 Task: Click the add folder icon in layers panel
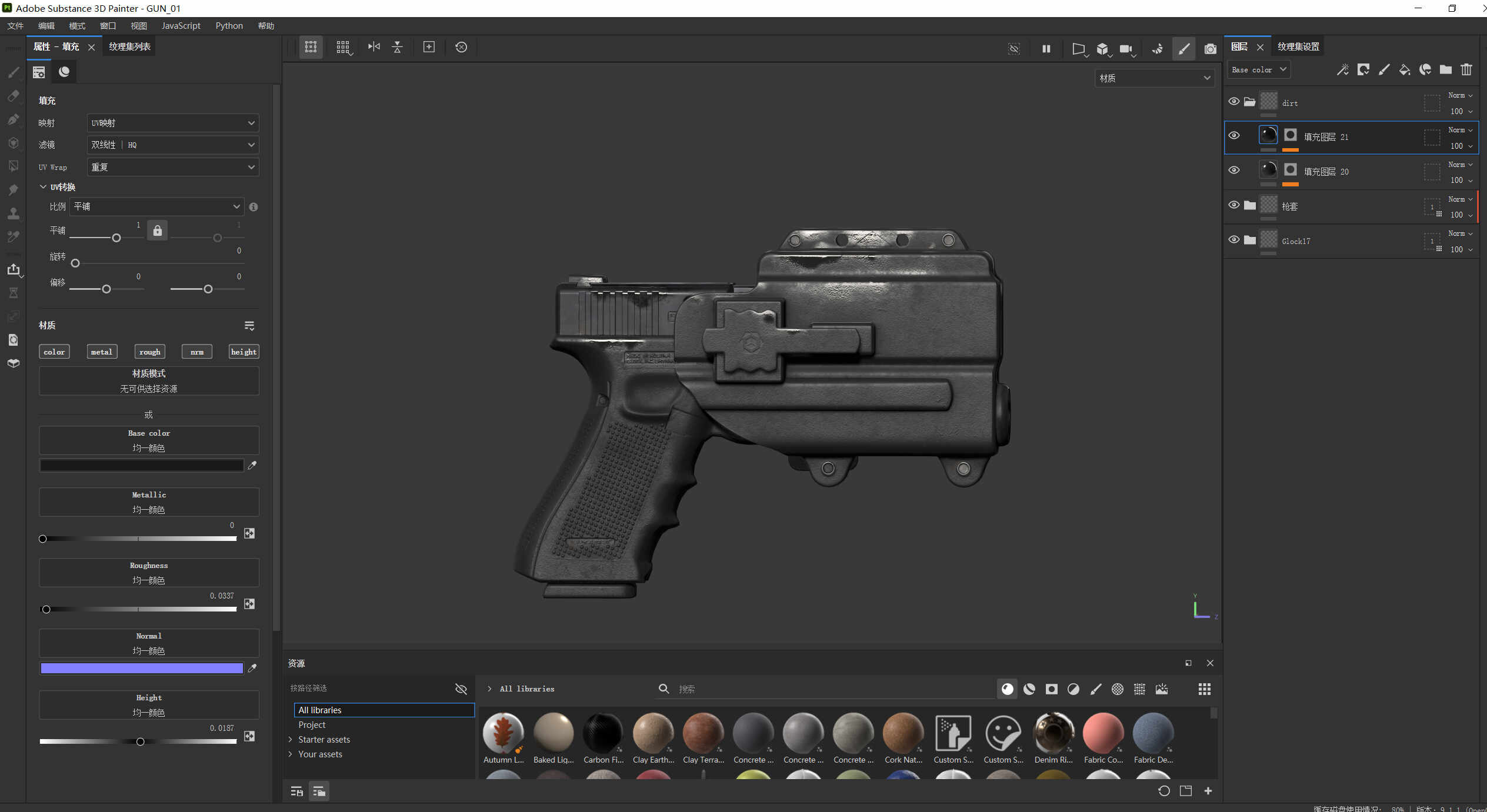coord(1445,70)
